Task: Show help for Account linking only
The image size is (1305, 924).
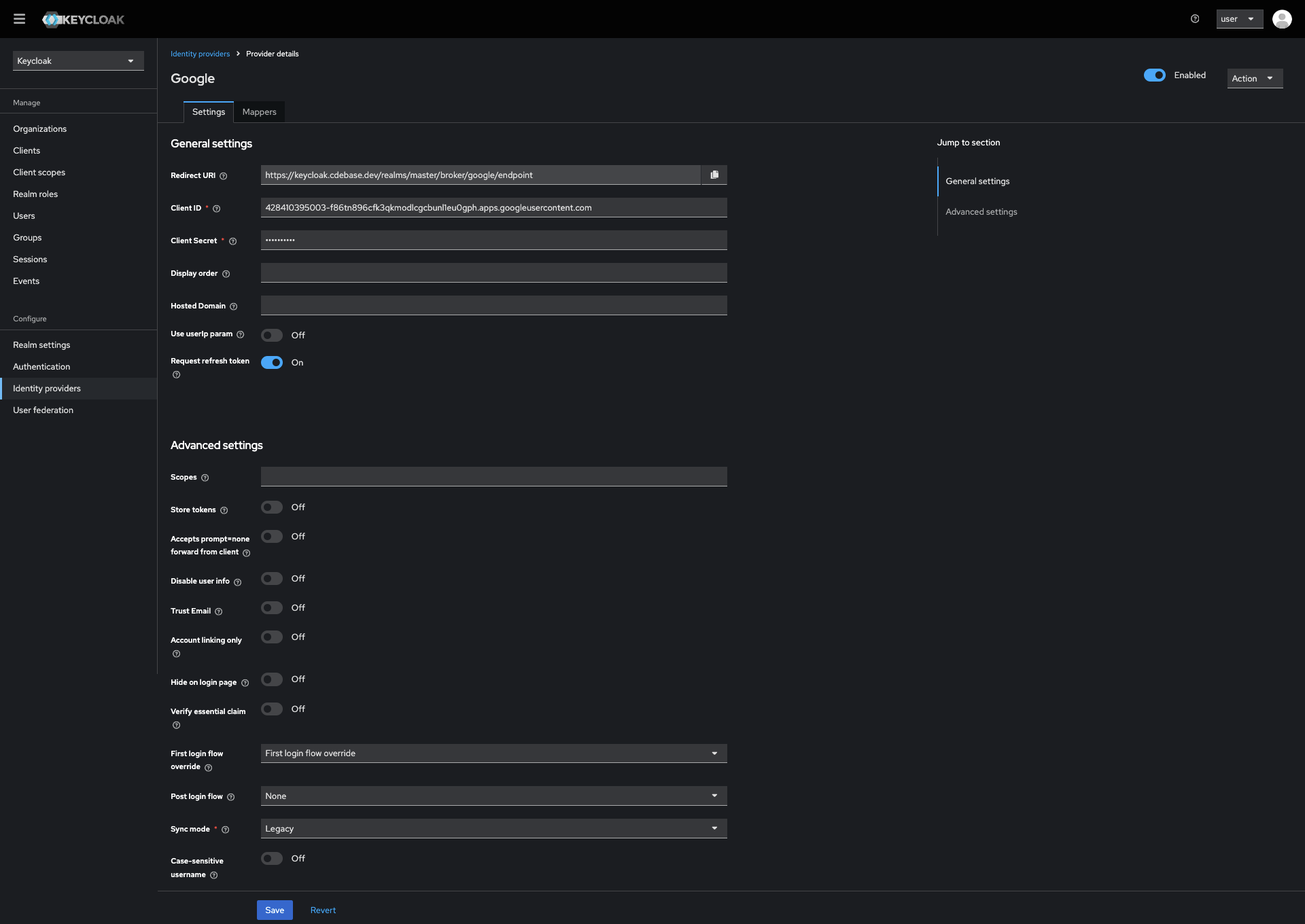Action: [176, 654]
